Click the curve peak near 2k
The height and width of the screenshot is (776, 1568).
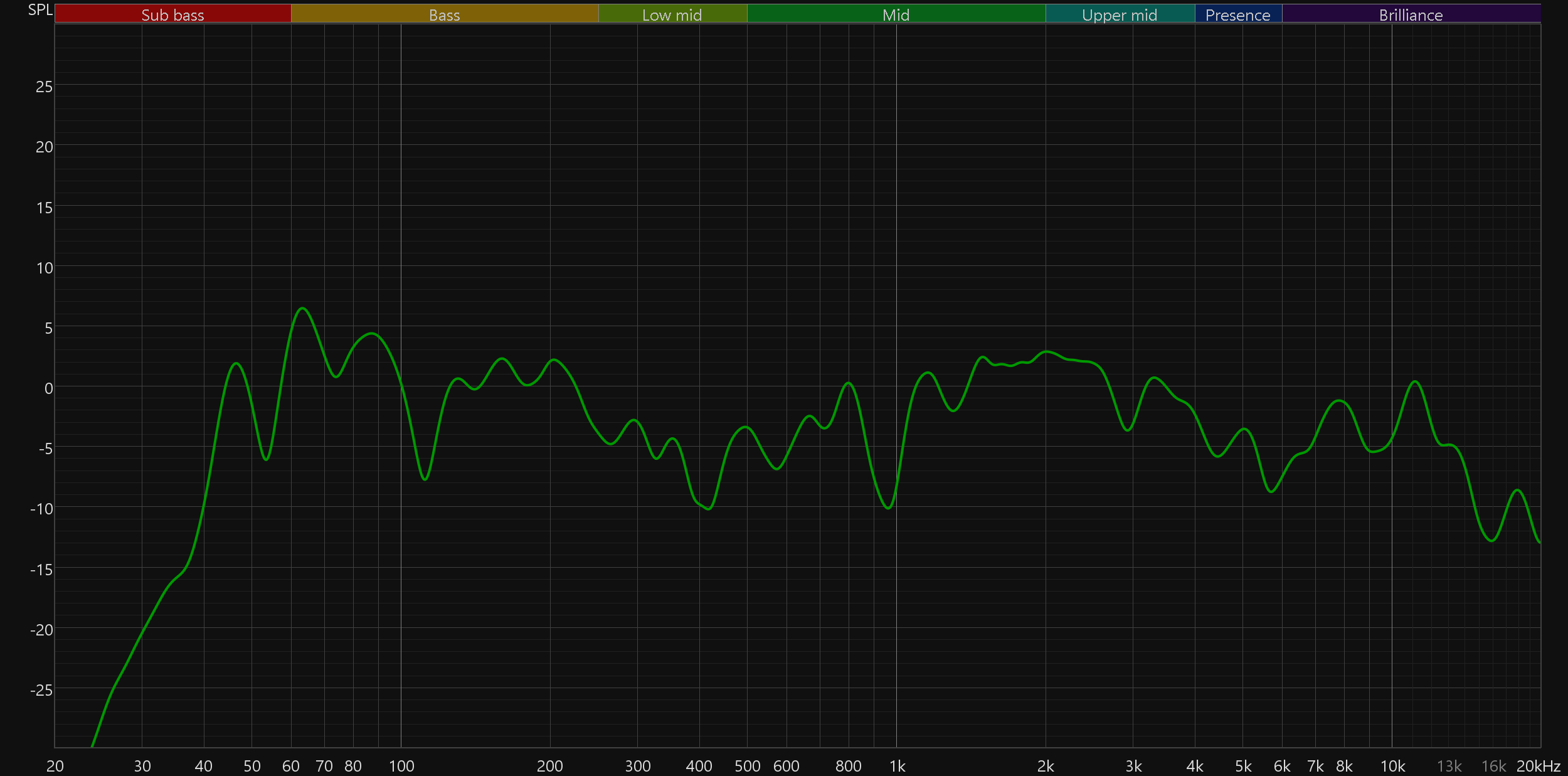[x=1046, y=351]
